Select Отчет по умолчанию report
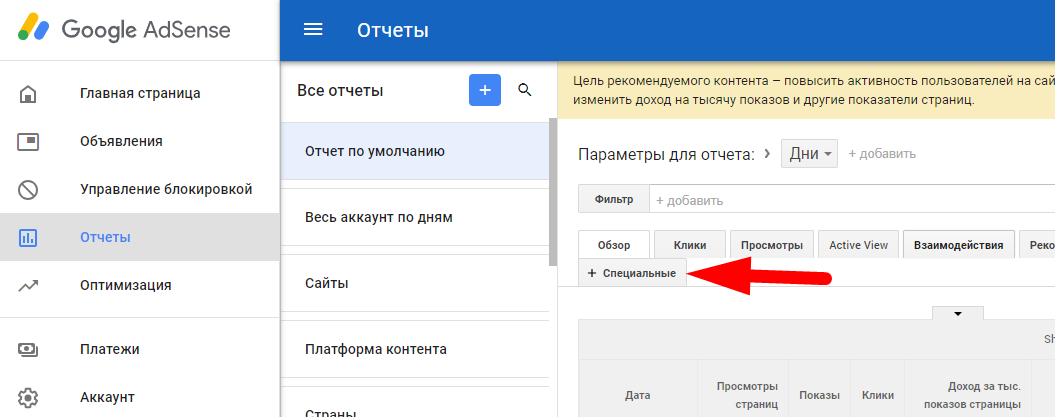The width and height of the screenshot is (1055, 417). 415,151
